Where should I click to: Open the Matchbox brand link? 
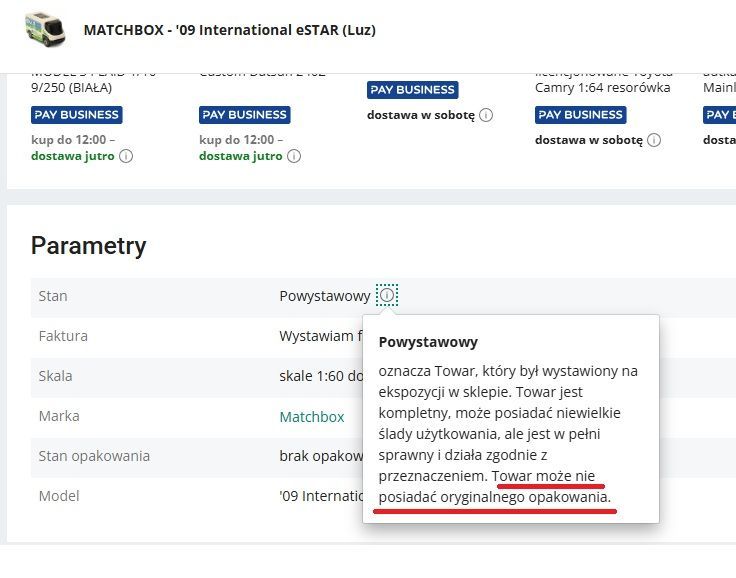tap(311, 416)
